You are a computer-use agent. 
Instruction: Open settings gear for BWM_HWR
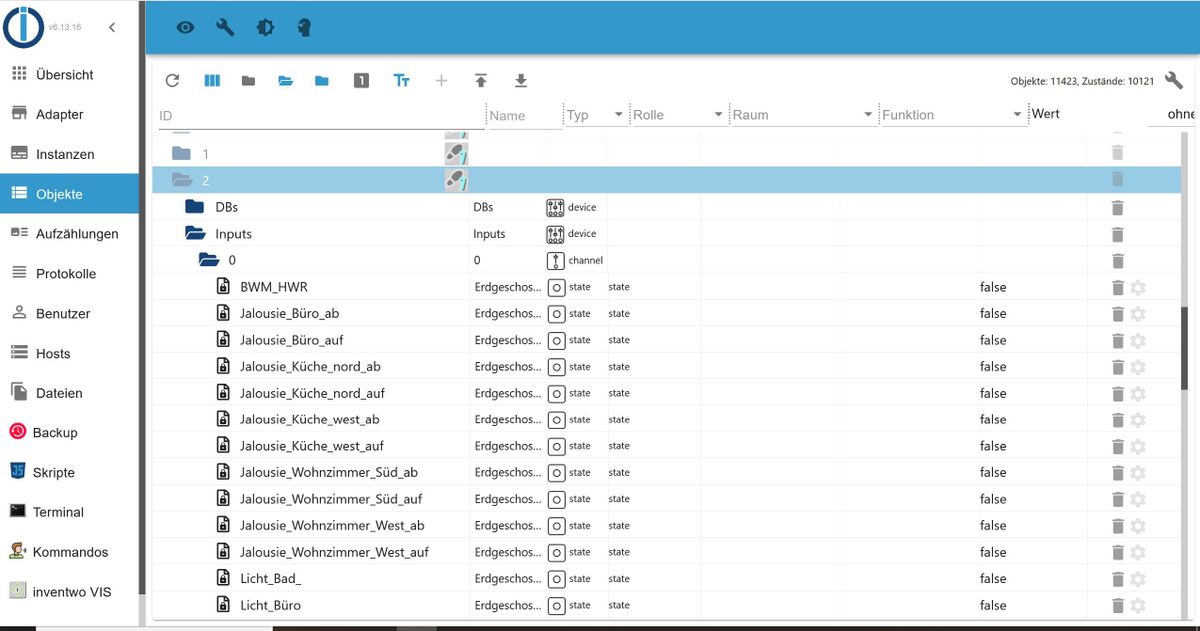[1137, 287]
